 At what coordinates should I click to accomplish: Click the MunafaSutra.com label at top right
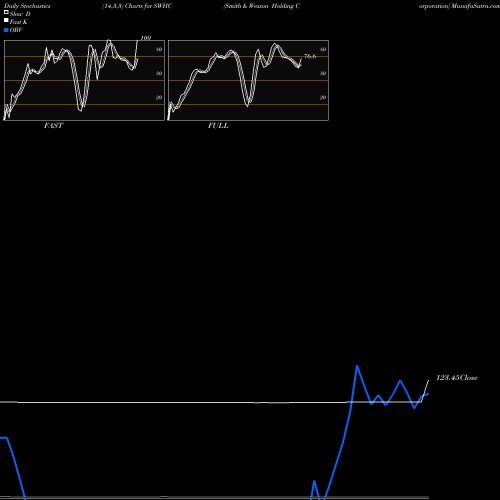[475, 6]
